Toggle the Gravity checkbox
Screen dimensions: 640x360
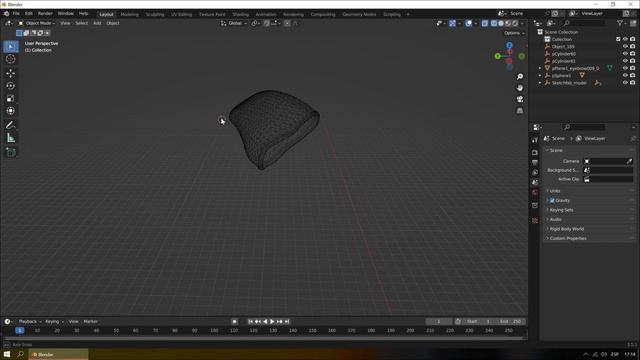552,200
